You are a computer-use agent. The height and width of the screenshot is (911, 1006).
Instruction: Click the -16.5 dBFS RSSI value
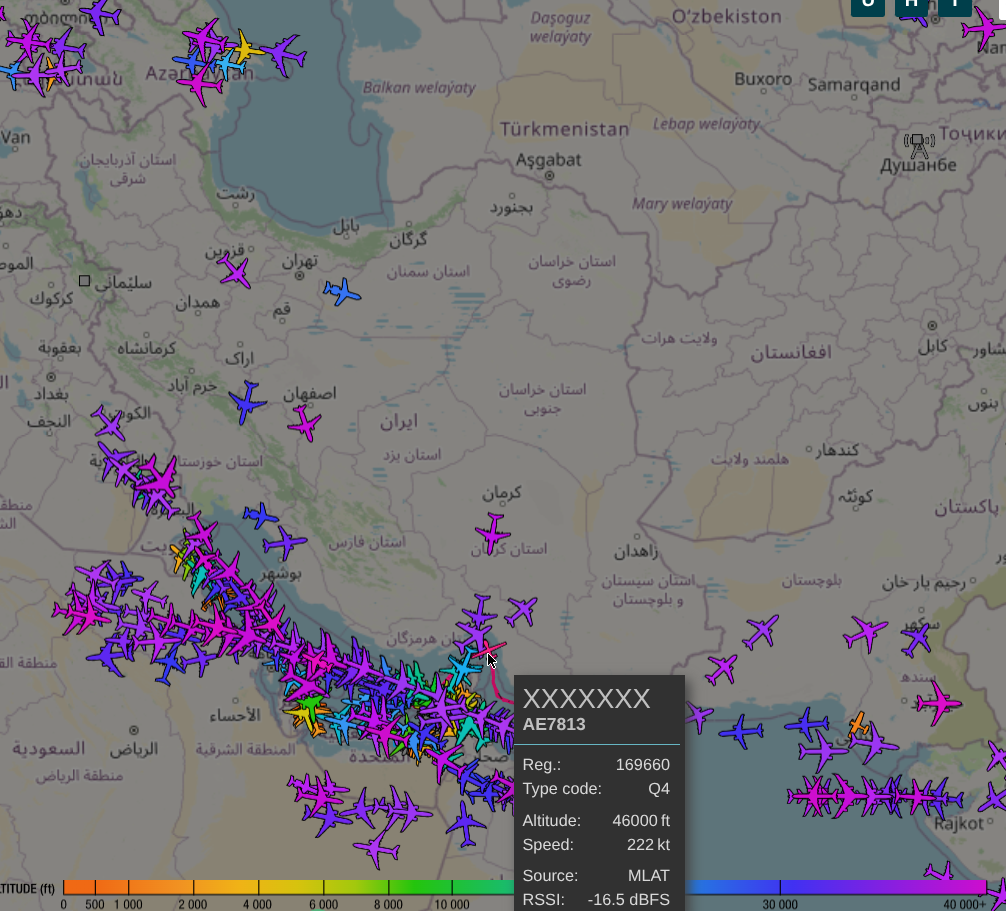pos(628,899)
